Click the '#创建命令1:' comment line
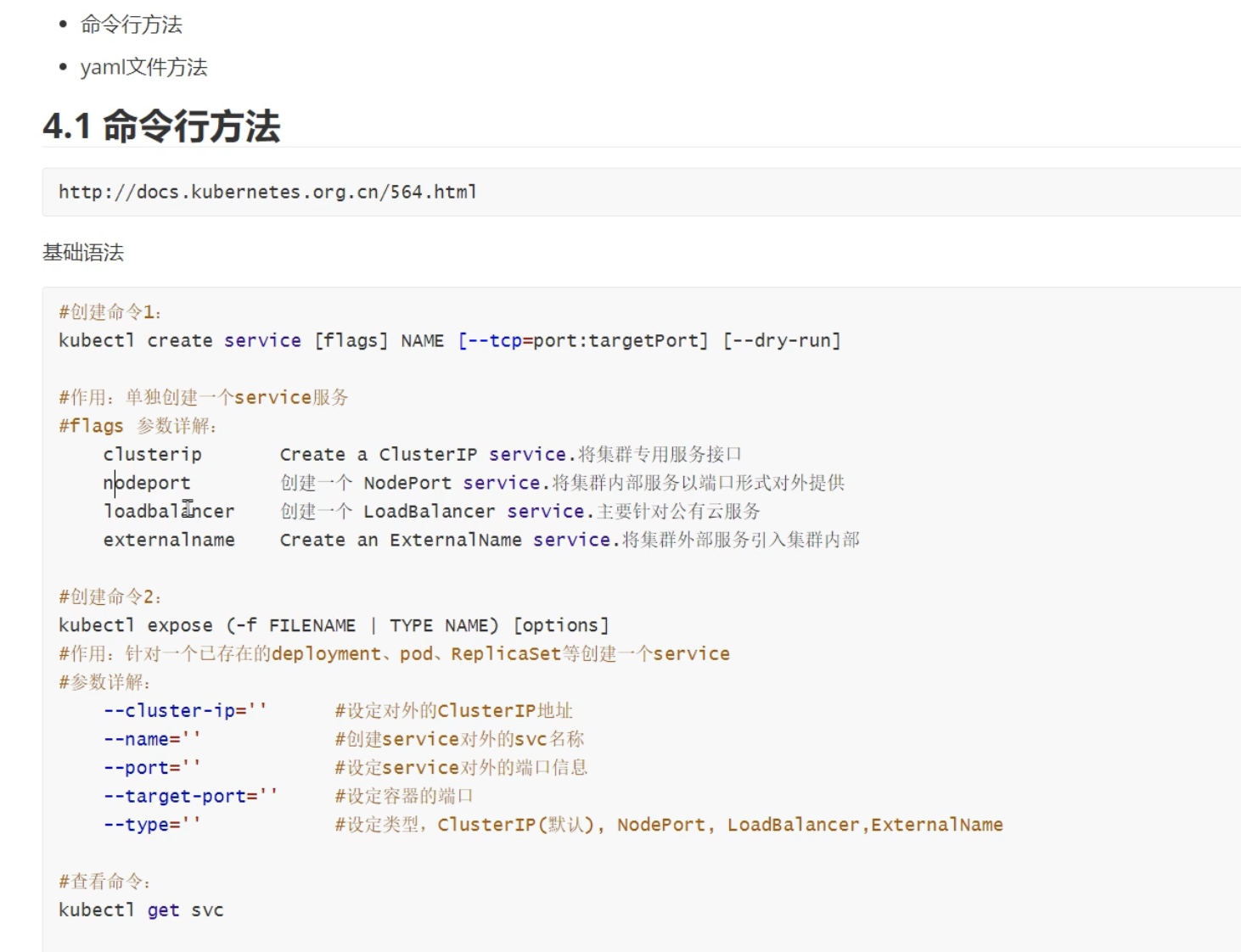The height and width of the screenshot is (952, 1241). pos(109,312)
